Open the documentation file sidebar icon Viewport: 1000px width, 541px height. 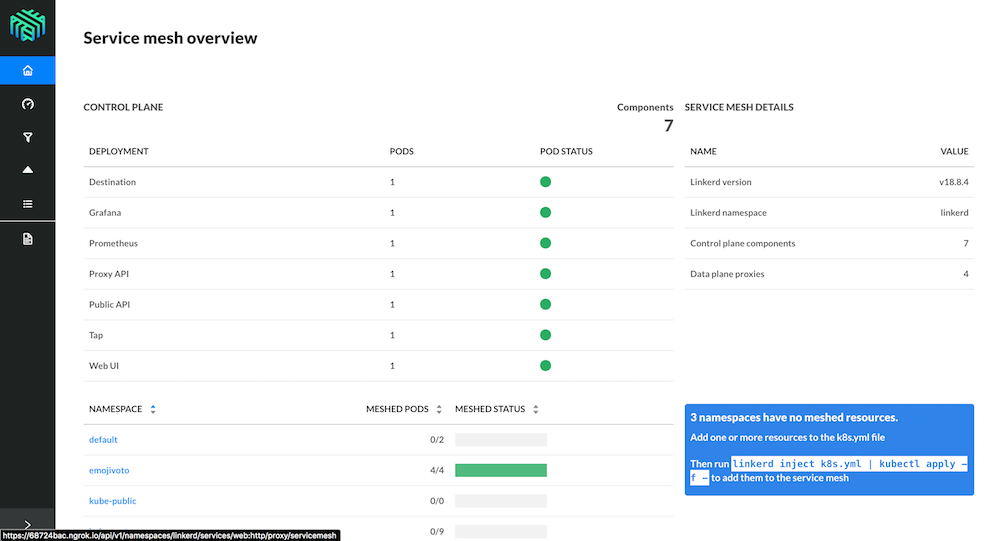27,239
